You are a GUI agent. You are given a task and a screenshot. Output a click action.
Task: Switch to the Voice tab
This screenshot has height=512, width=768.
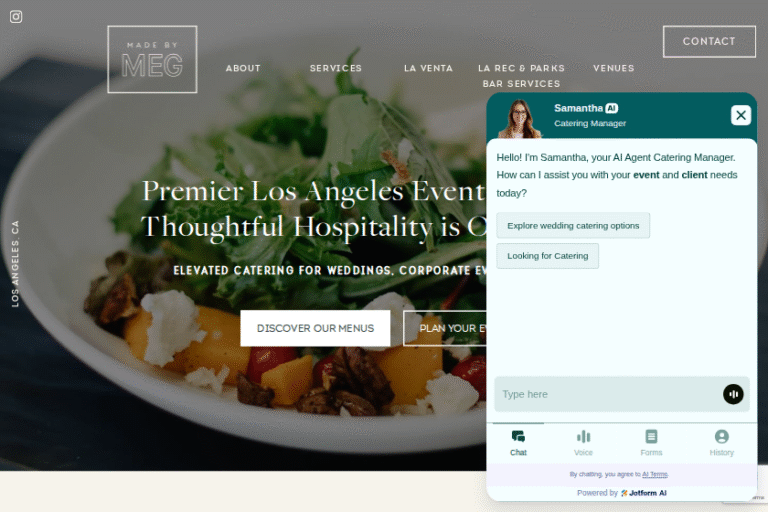pyautogui.click(x=583, y=443)
